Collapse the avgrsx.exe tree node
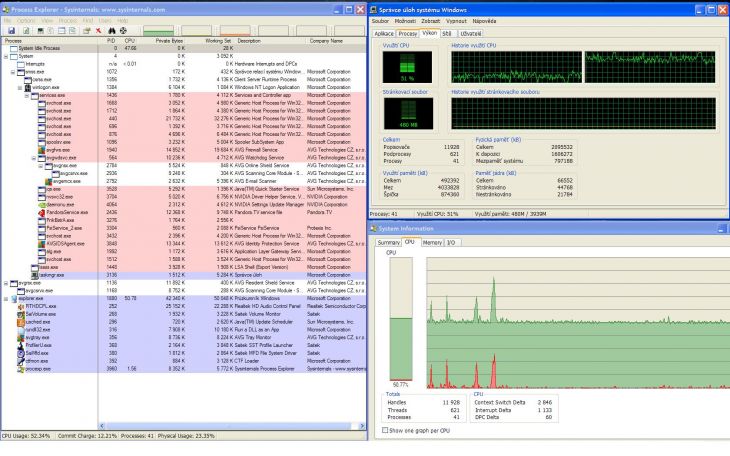 coord(6,283)
